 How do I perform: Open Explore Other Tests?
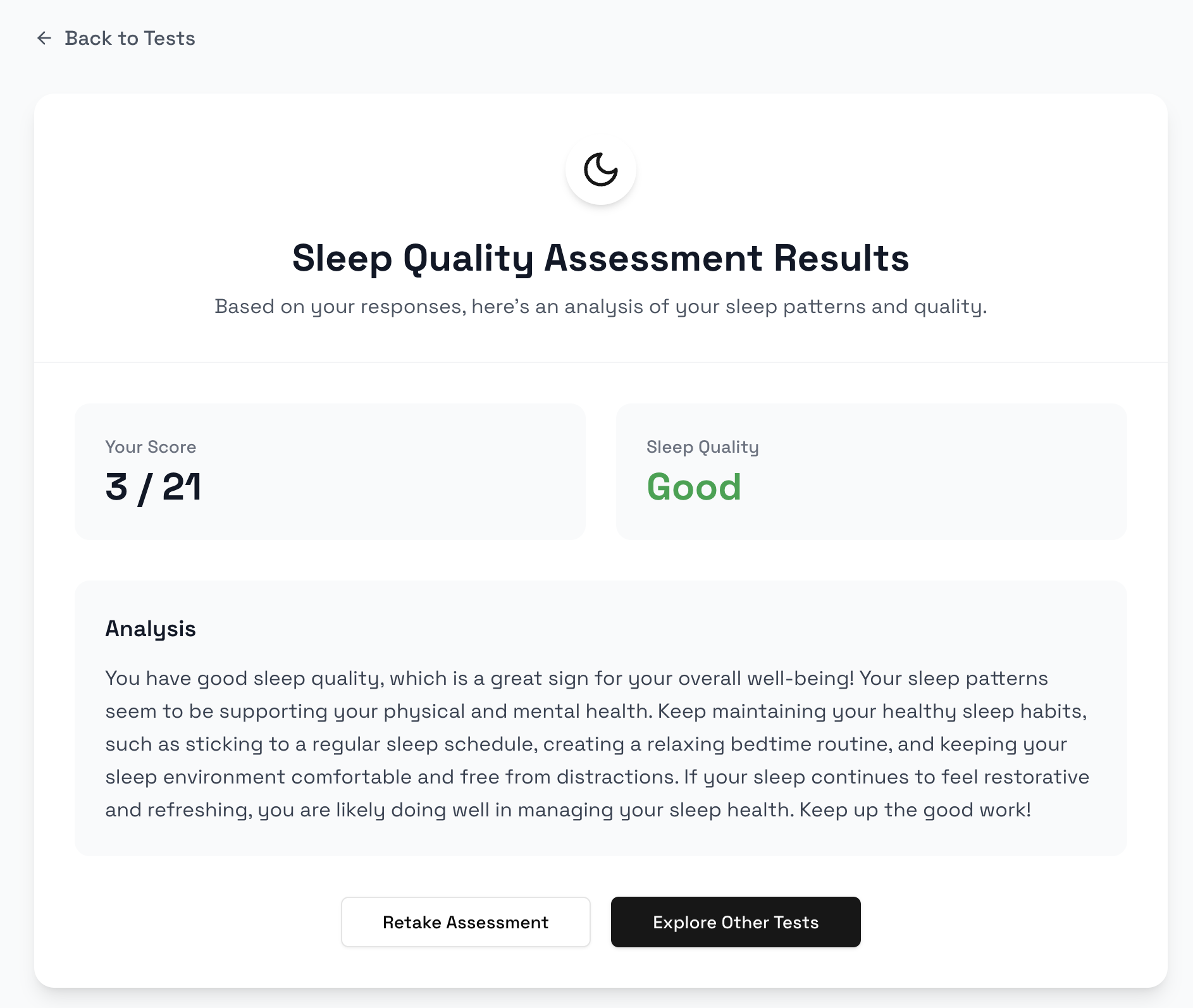735,922
